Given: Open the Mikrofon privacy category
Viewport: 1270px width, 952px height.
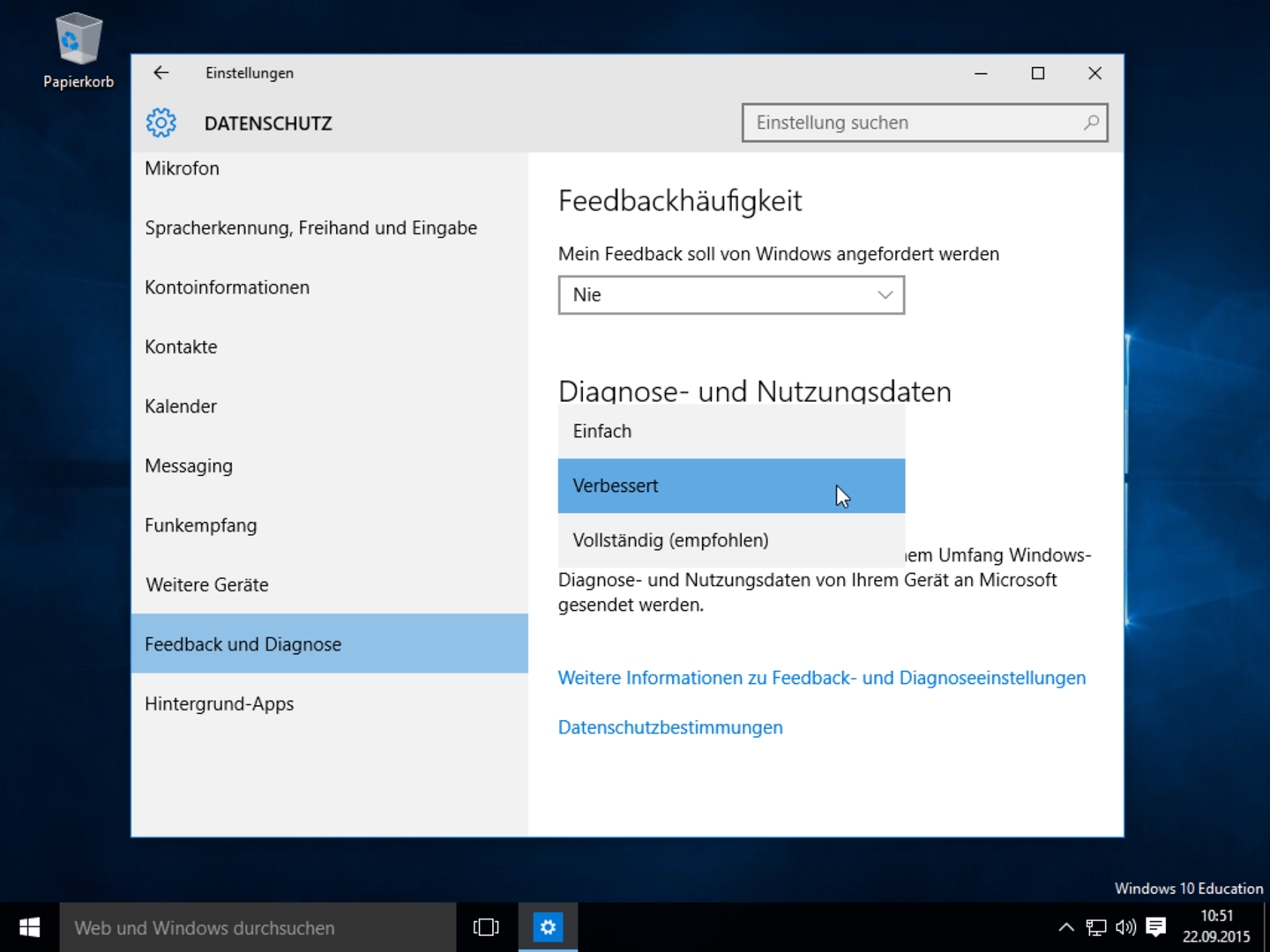Looking at the screenshot, I should [x=330, y=168].
